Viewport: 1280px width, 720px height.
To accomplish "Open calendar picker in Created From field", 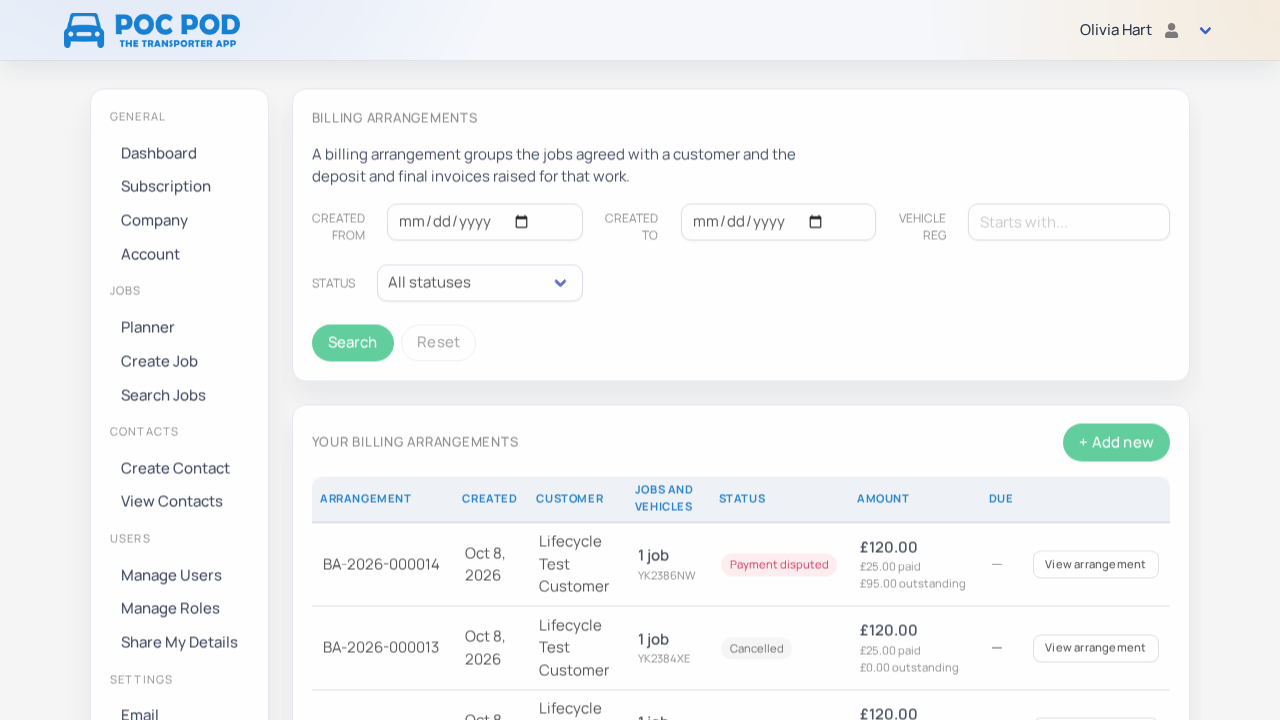I will point(522,222).
